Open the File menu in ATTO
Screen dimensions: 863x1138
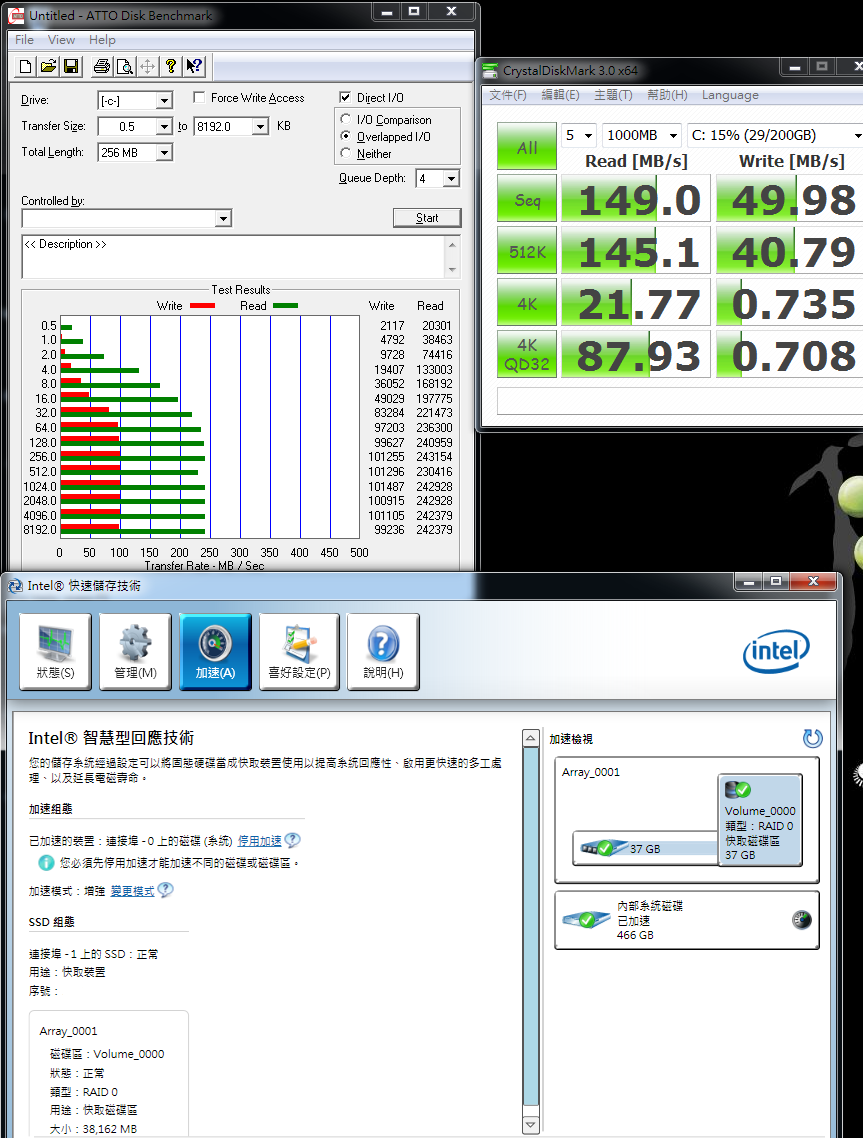24,40
